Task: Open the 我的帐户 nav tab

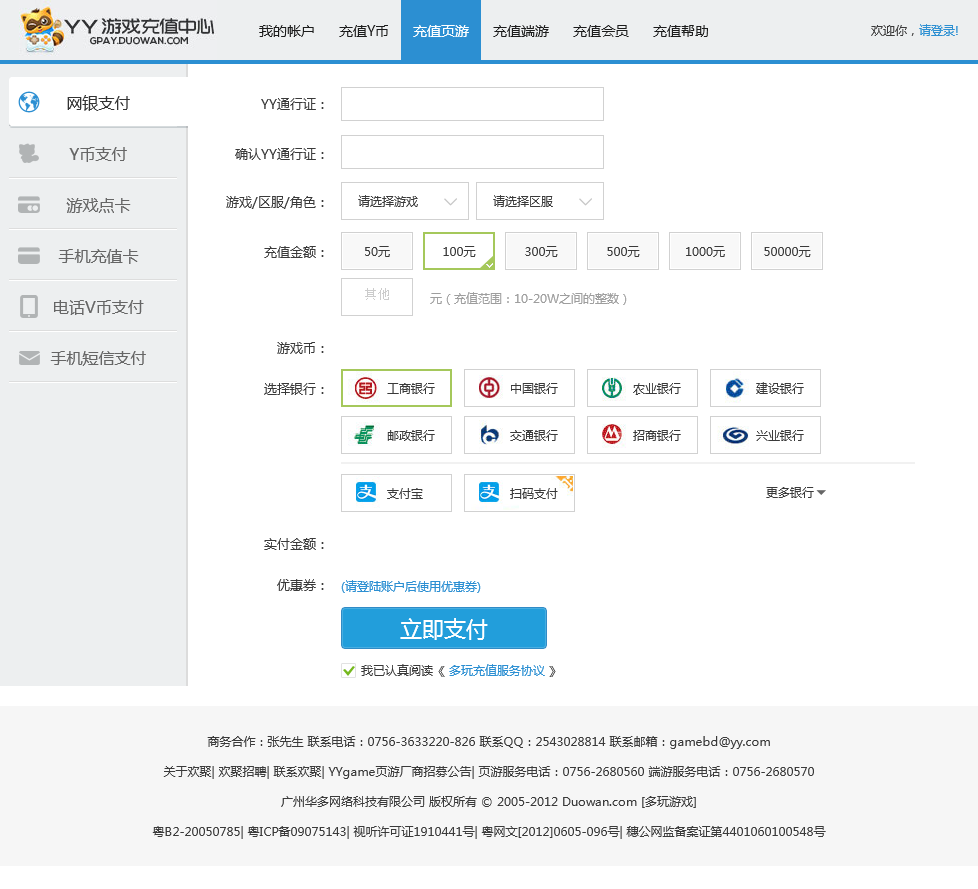Action: point(286,31)
